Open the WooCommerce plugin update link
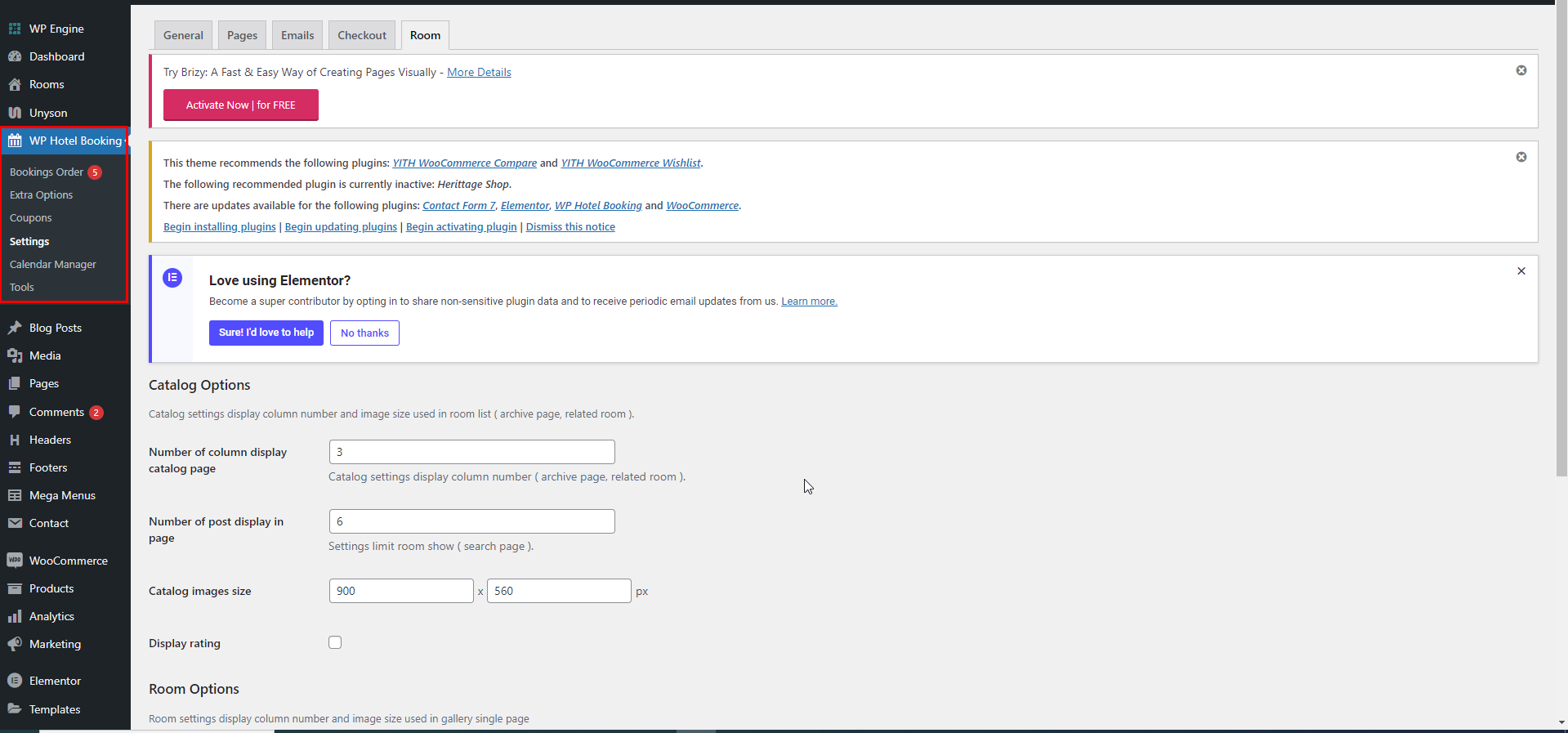The height and width of the screenshot is (733, 1568). click(702, 205)
